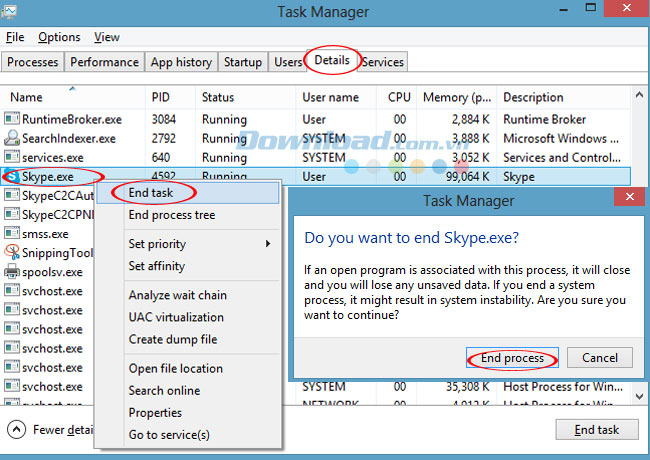Collapse view with Fewer details arrow icon
This screenshot has width=650, height=460.
coord(17,429)
